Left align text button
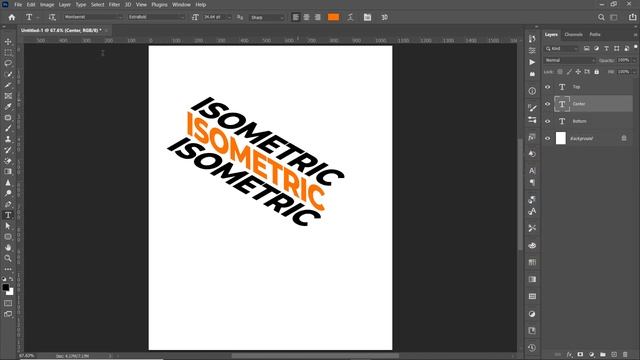The image size is (640, 360). (x=296, y=17)
